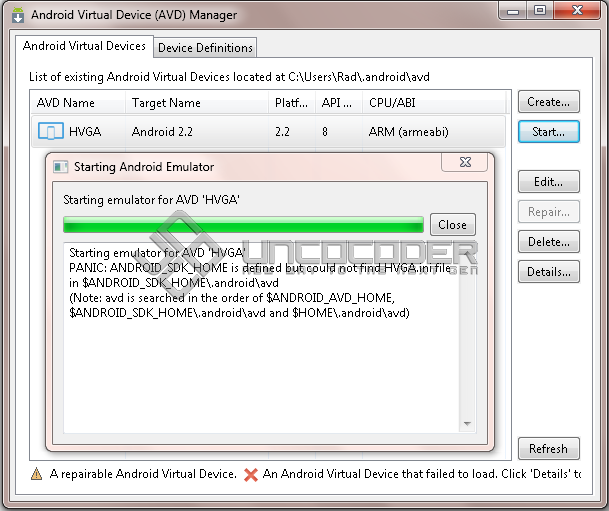
Task: Click the CPU/ABI column header
Action: [434, 103]
